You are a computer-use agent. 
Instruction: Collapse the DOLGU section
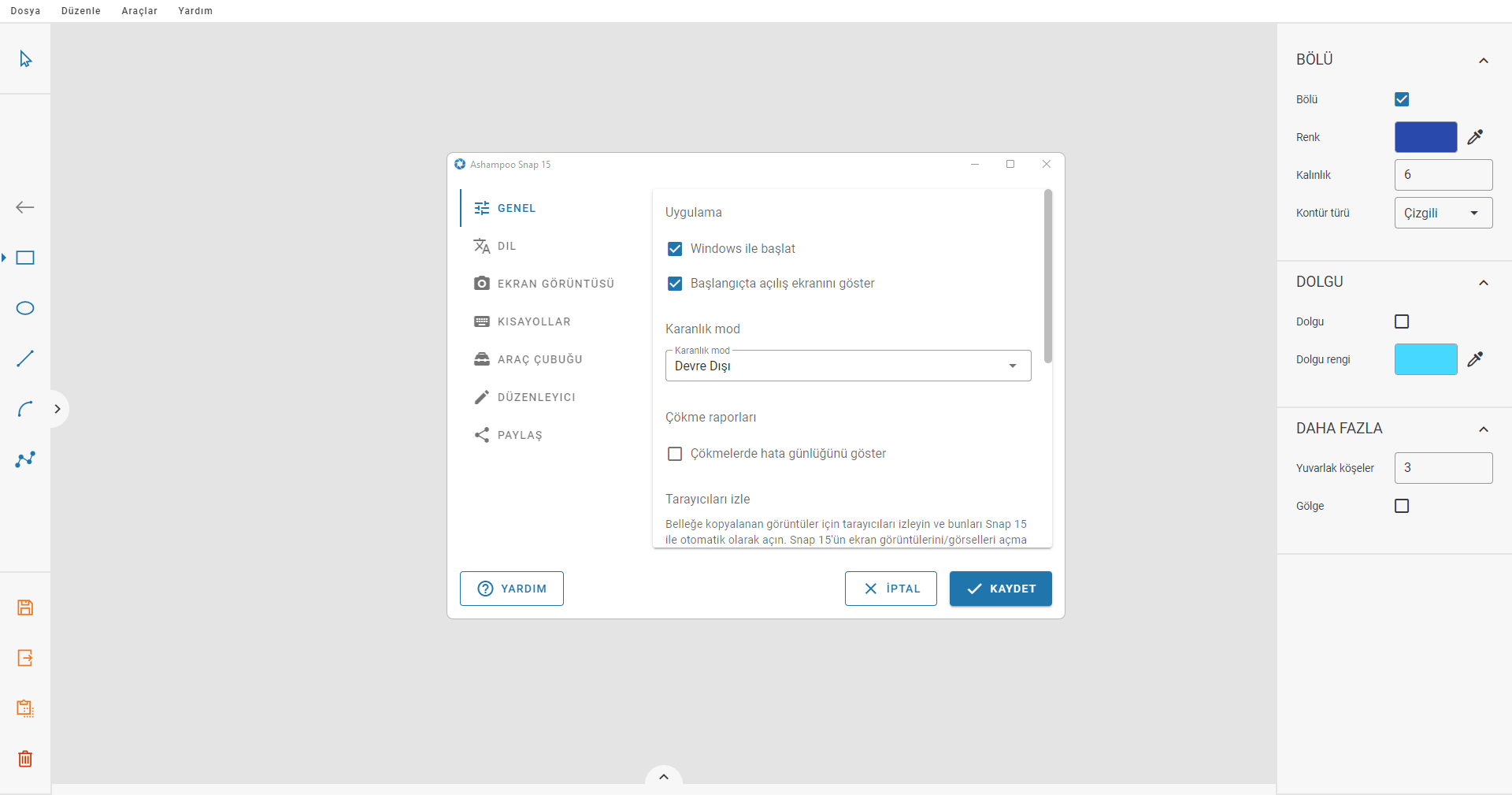tap(1483, 283)
